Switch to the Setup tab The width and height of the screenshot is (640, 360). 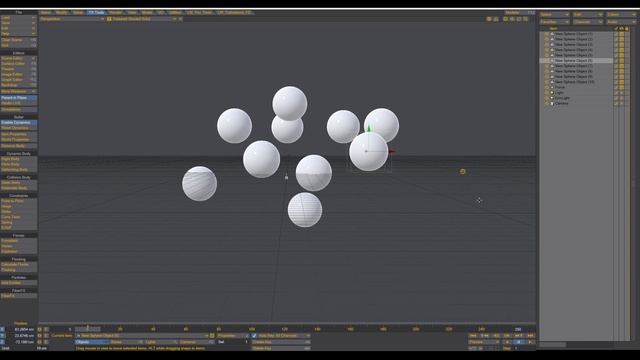click(x=78, y=13)
